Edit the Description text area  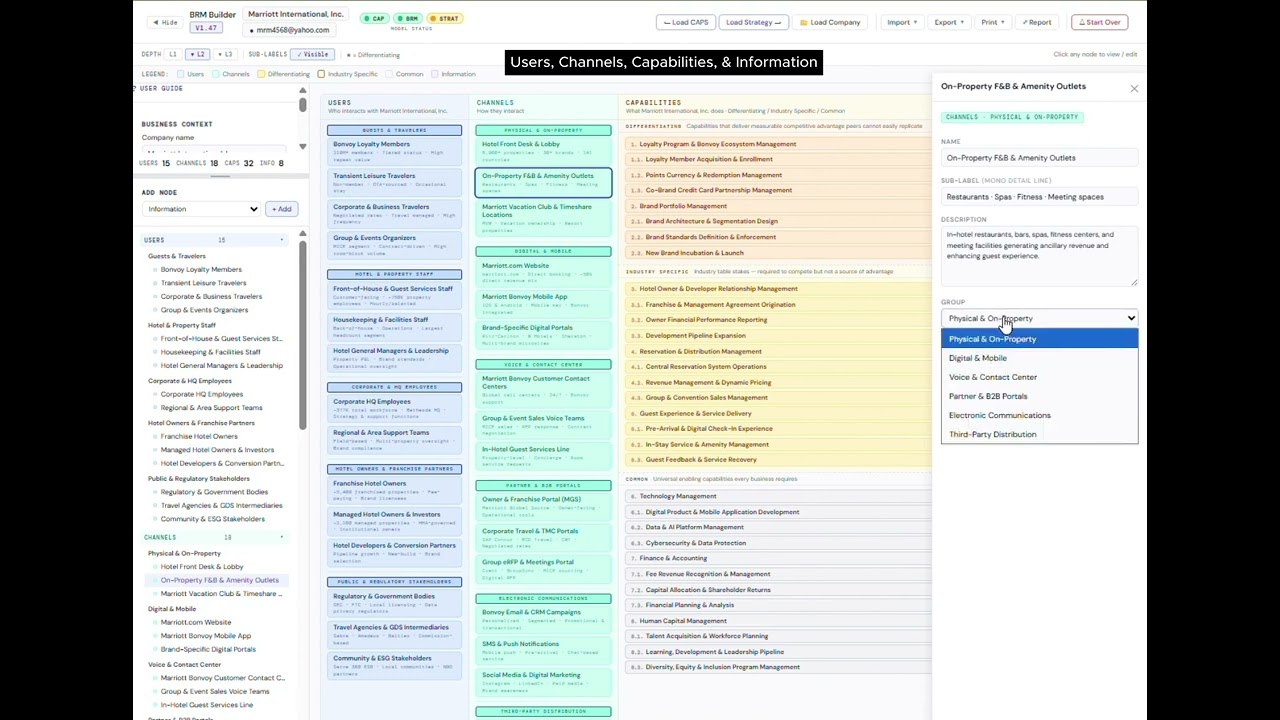[1039, 256]
